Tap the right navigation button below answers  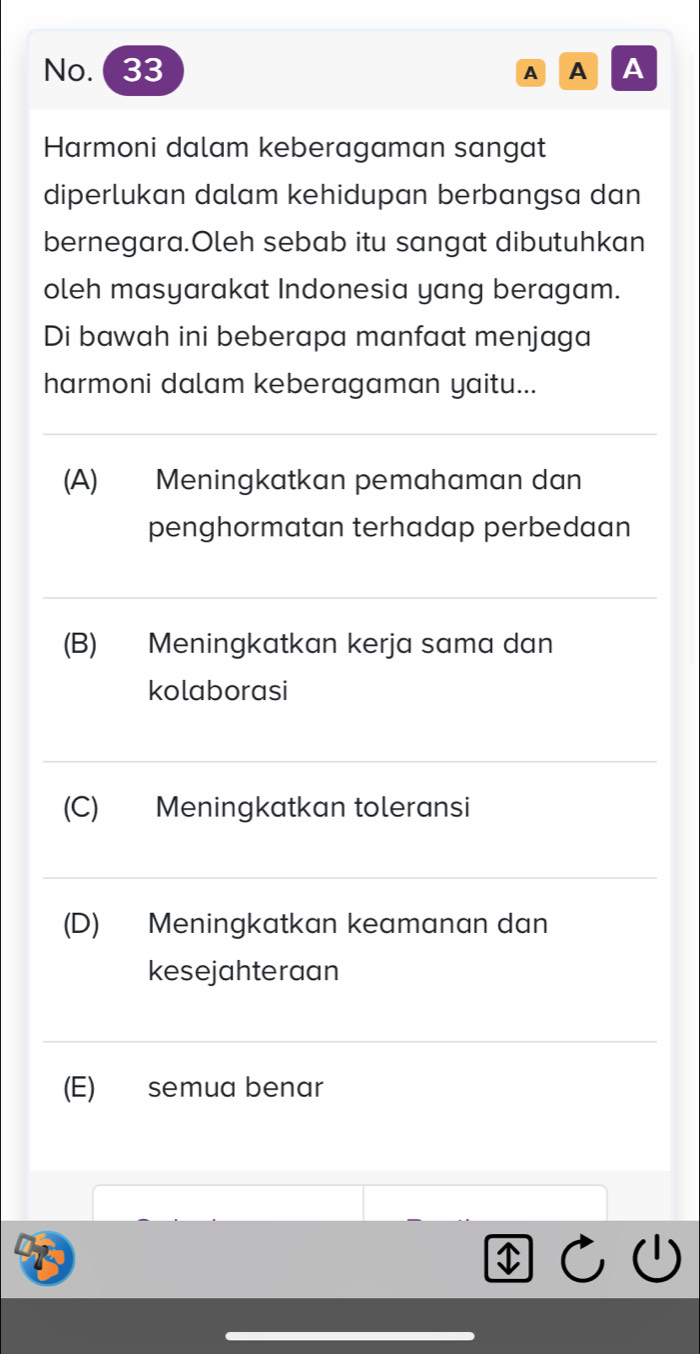tap(485, 1203)
